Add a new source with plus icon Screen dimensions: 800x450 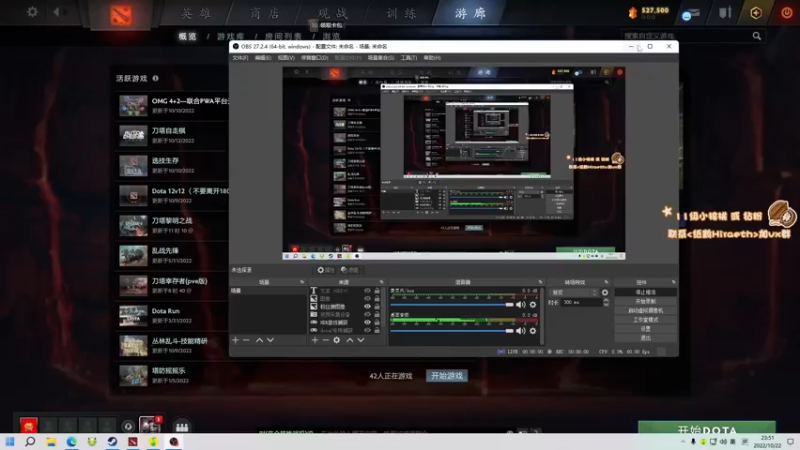(315, 340)
